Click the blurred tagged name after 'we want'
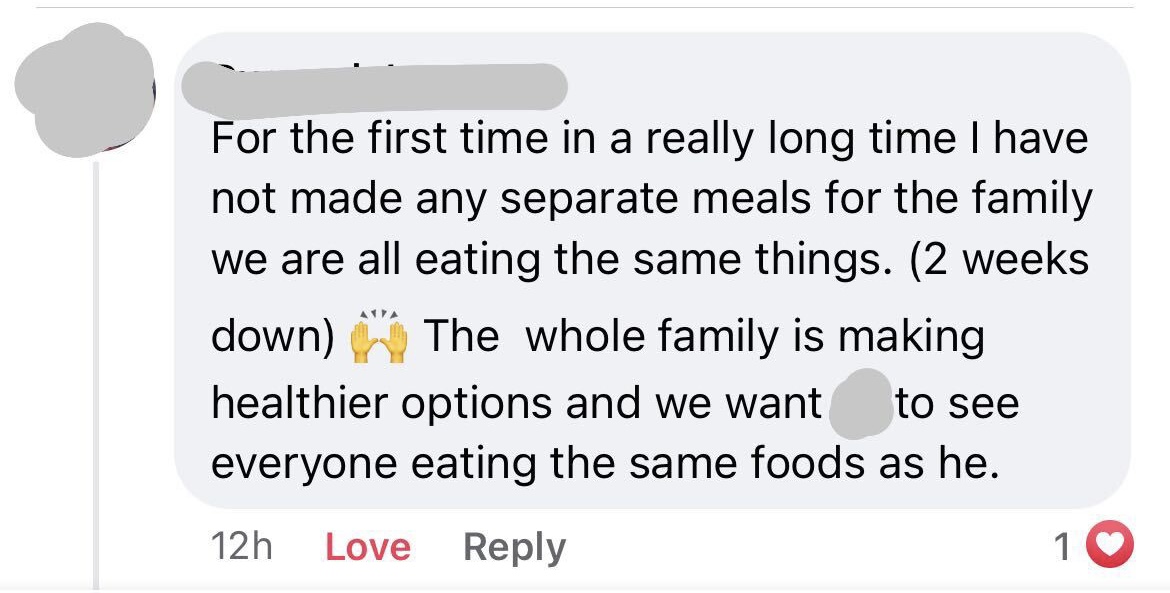1170x593 pixels. (x=861, y=404)
